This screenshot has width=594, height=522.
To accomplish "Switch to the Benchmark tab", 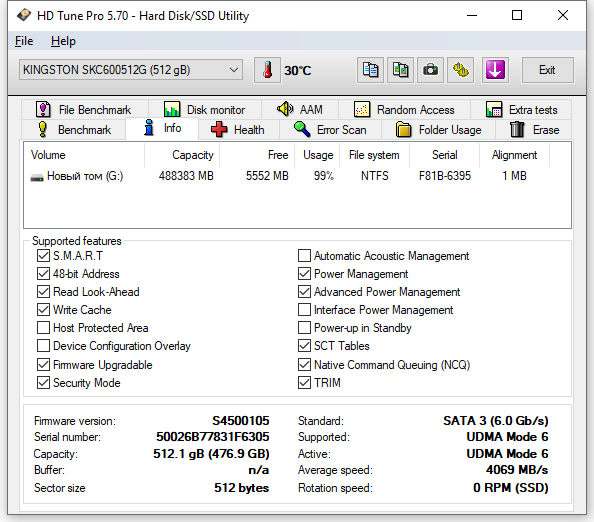I will click(x=74, y=130).
